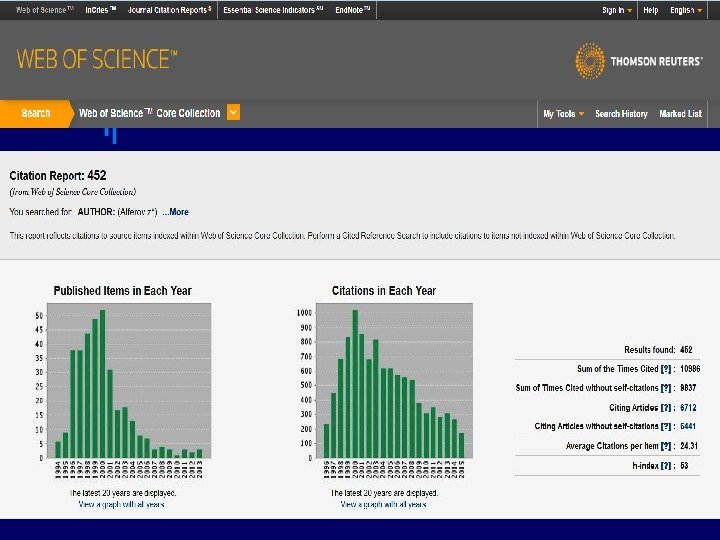Open Search History
The image size is (720, 540).
click(621, 113)
